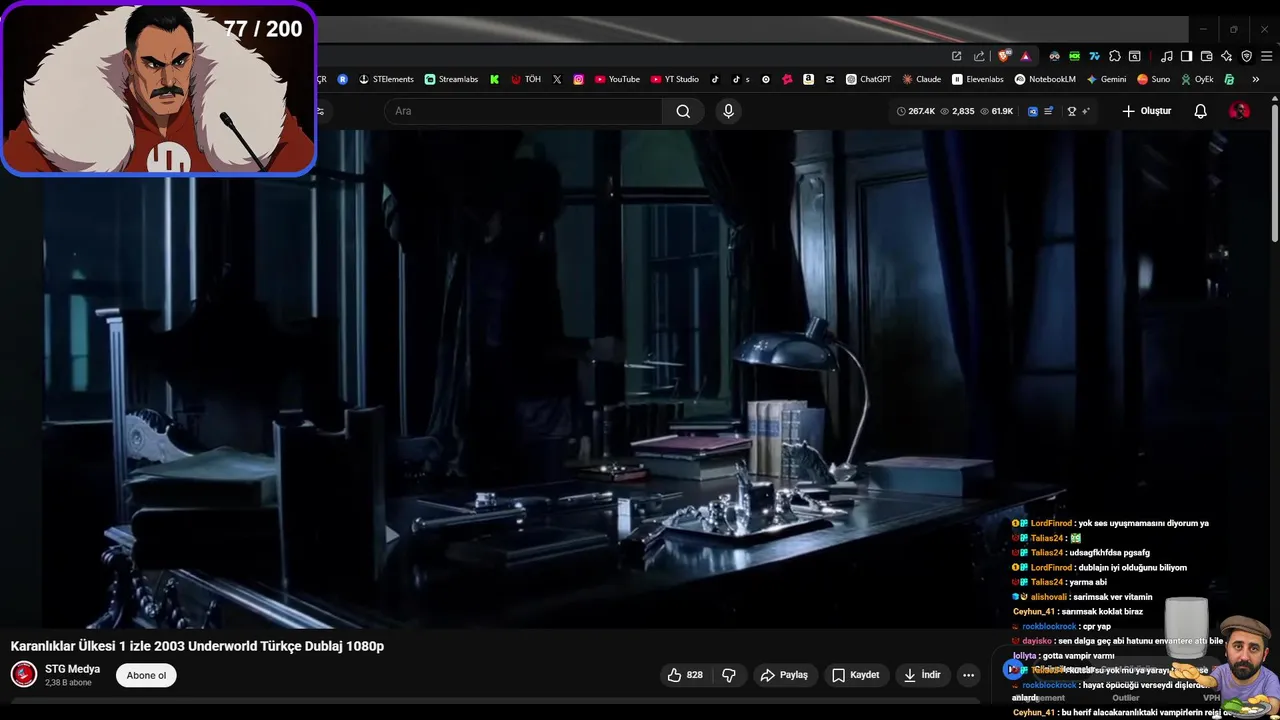The height and width of the screenshot is (720, 1280).
Task: Click the 267.4K stat with clock icon
Action: (x=916, y=111)
